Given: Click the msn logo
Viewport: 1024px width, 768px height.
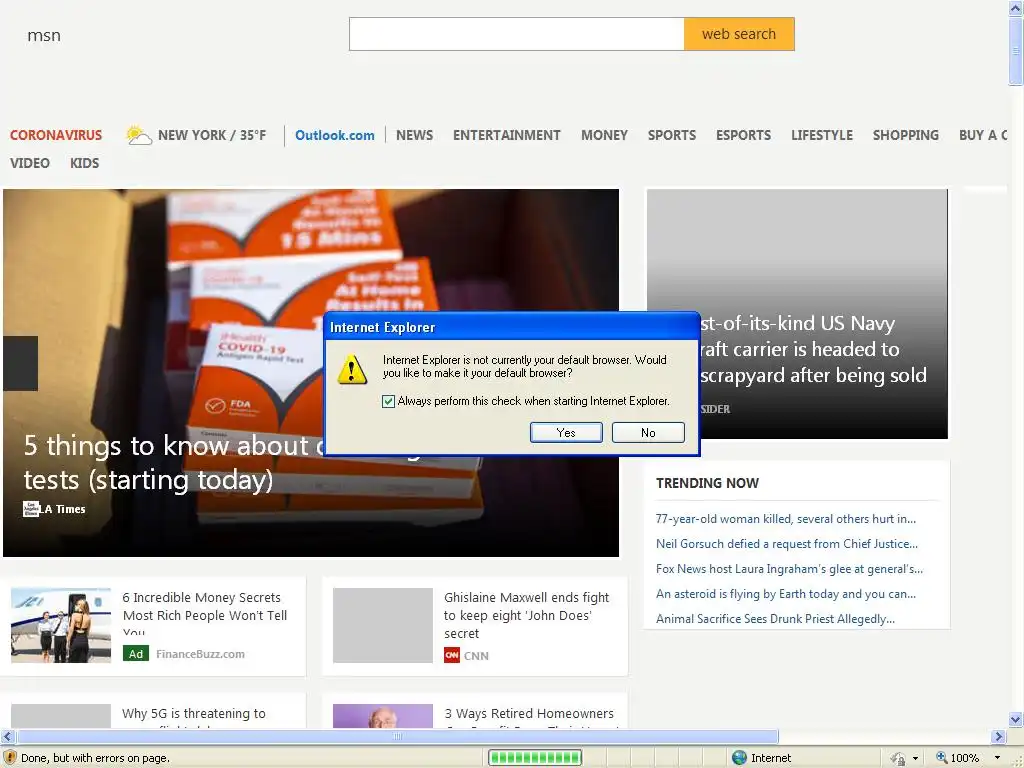Looking at the screenshot, I should [x=44, y=35].
